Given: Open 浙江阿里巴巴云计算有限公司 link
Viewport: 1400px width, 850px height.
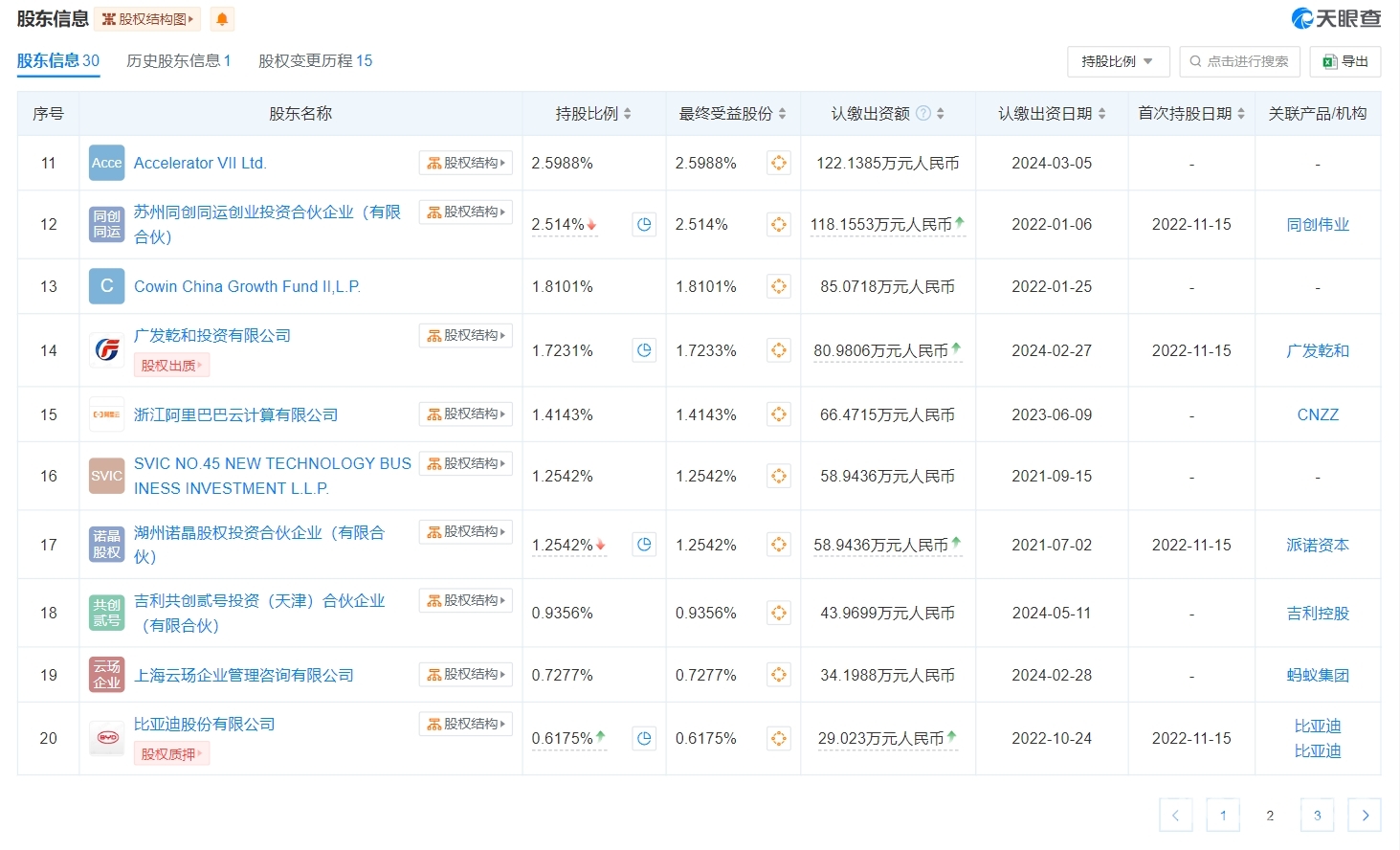Looking at the screenshot, I should [x=235, y=414].
